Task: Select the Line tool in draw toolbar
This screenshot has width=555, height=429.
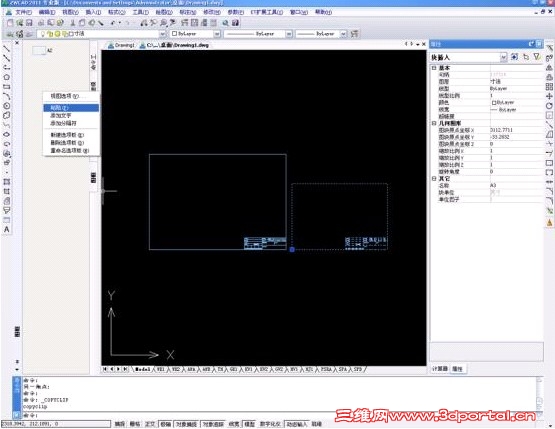Action: [6, 48]
